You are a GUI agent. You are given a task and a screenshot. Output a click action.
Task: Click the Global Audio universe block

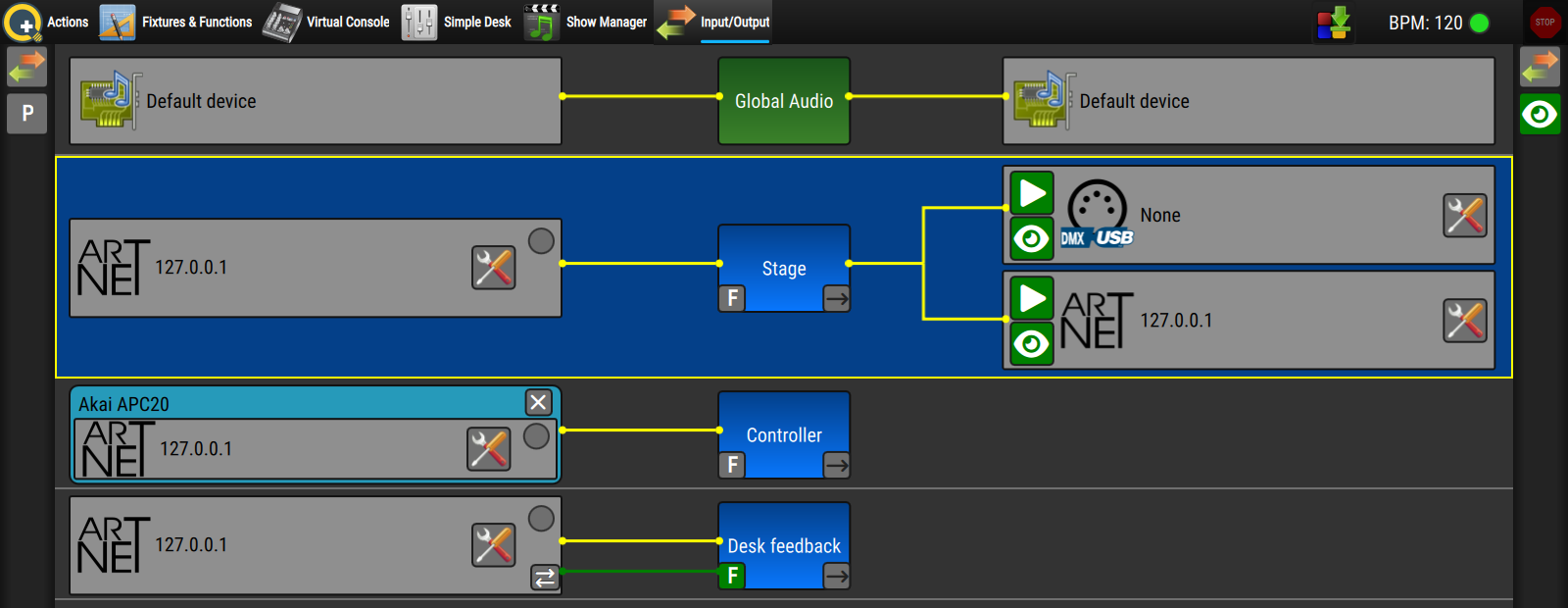coord(784,101)
